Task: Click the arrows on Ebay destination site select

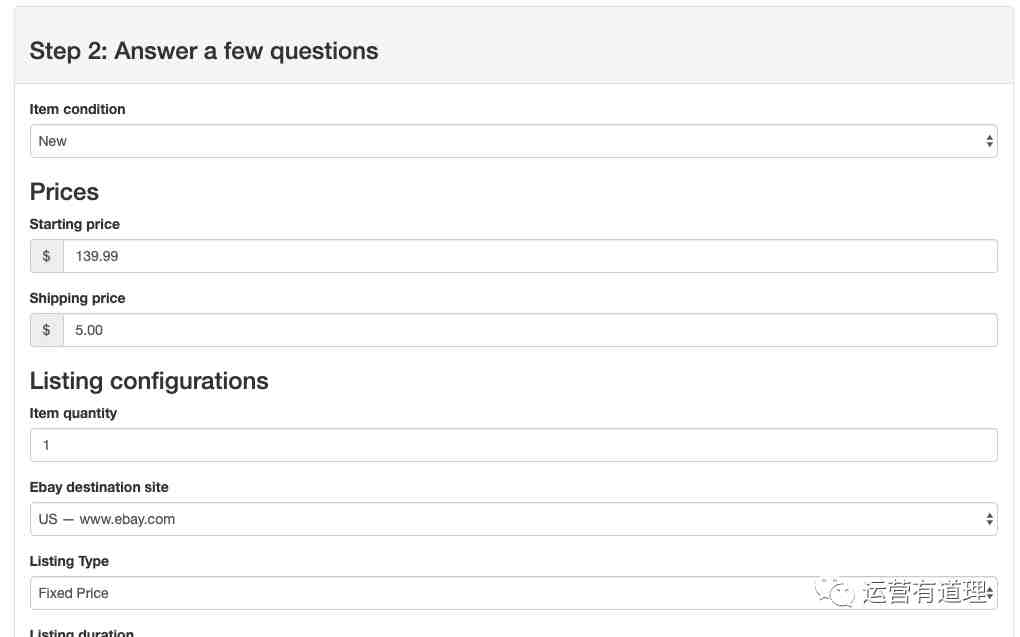Action: [989, 519]
